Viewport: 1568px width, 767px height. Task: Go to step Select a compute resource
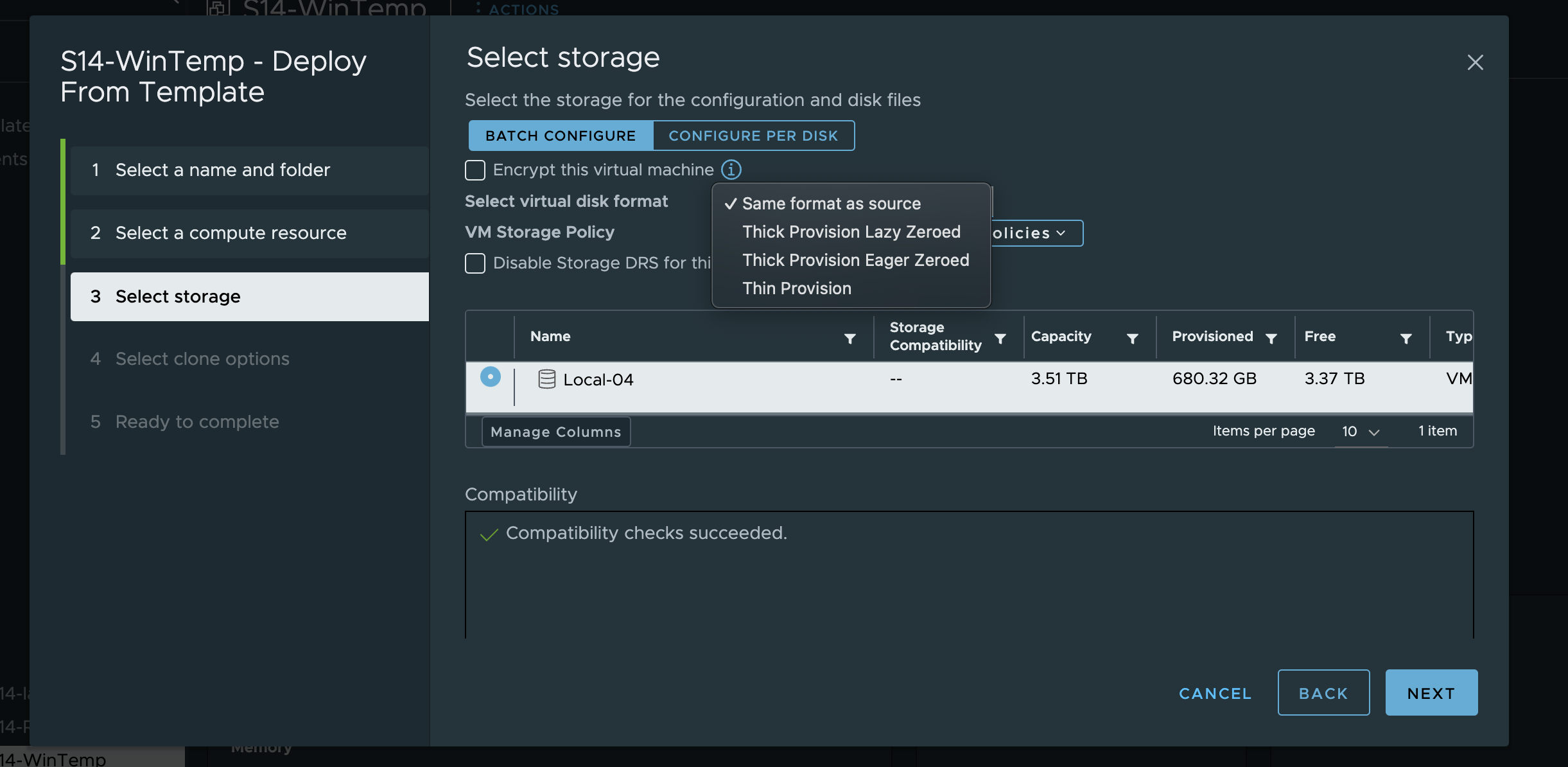tap(231, 233)
